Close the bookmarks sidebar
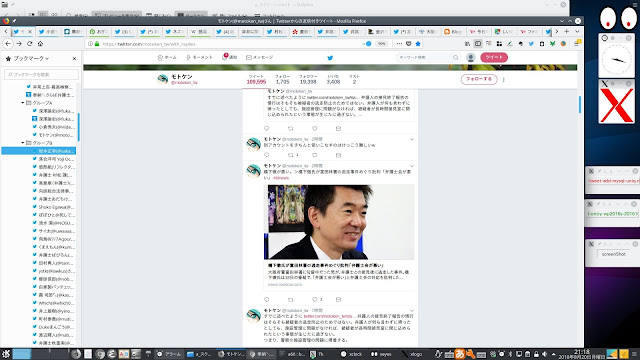The width and height of the screenshot is (640, 360). pyautogui.click(x=74, y=59)
